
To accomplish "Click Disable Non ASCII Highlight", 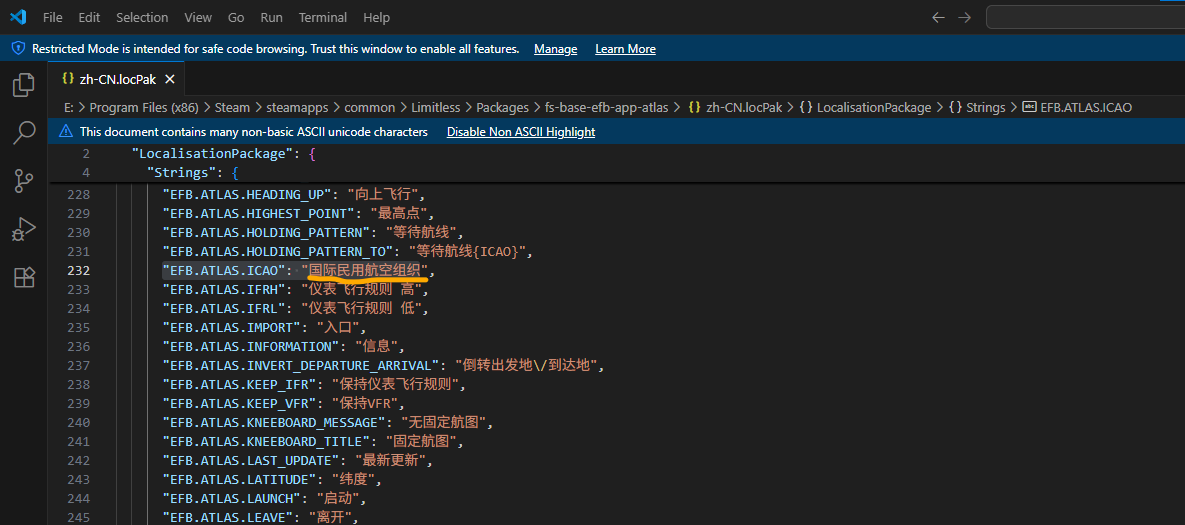I will click(x=520, y=132).
